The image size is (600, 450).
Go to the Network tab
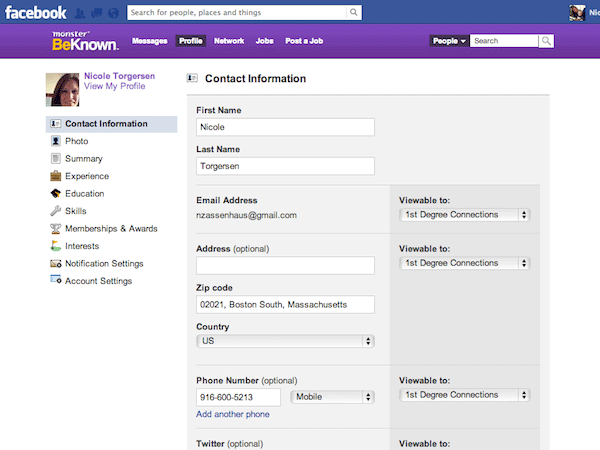click(229, 41)
